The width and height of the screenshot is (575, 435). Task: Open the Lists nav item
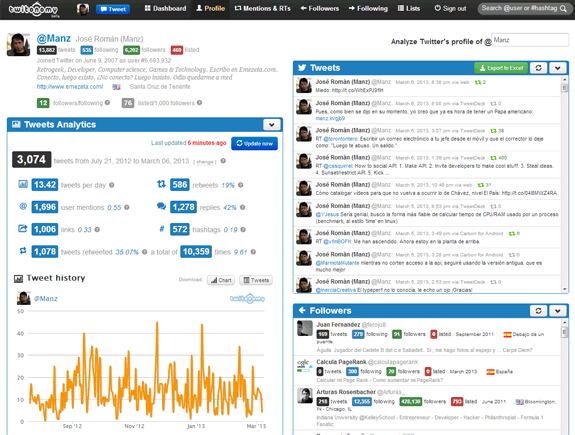pos(409,8)
